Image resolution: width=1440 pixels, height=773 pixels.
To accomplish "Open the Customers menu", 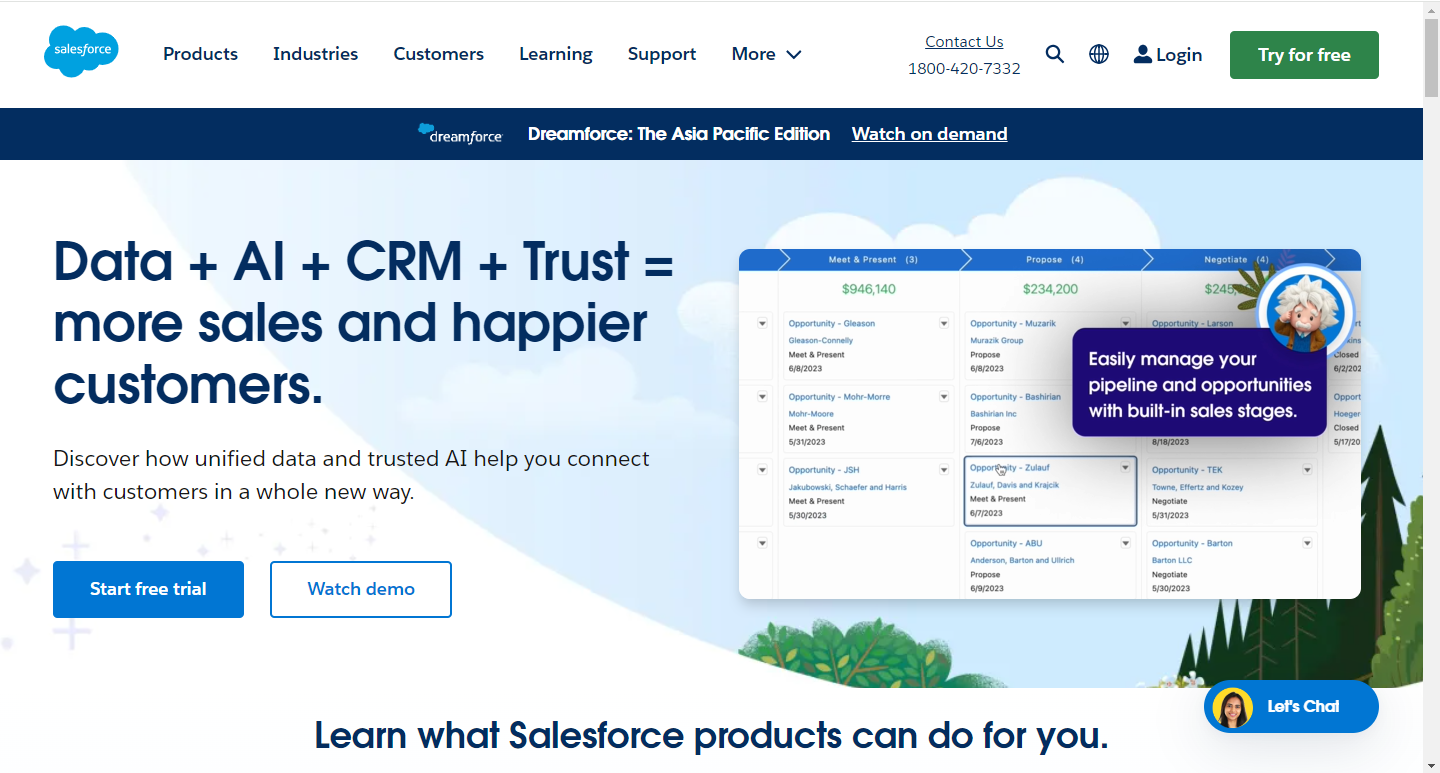I will point(438,54).
